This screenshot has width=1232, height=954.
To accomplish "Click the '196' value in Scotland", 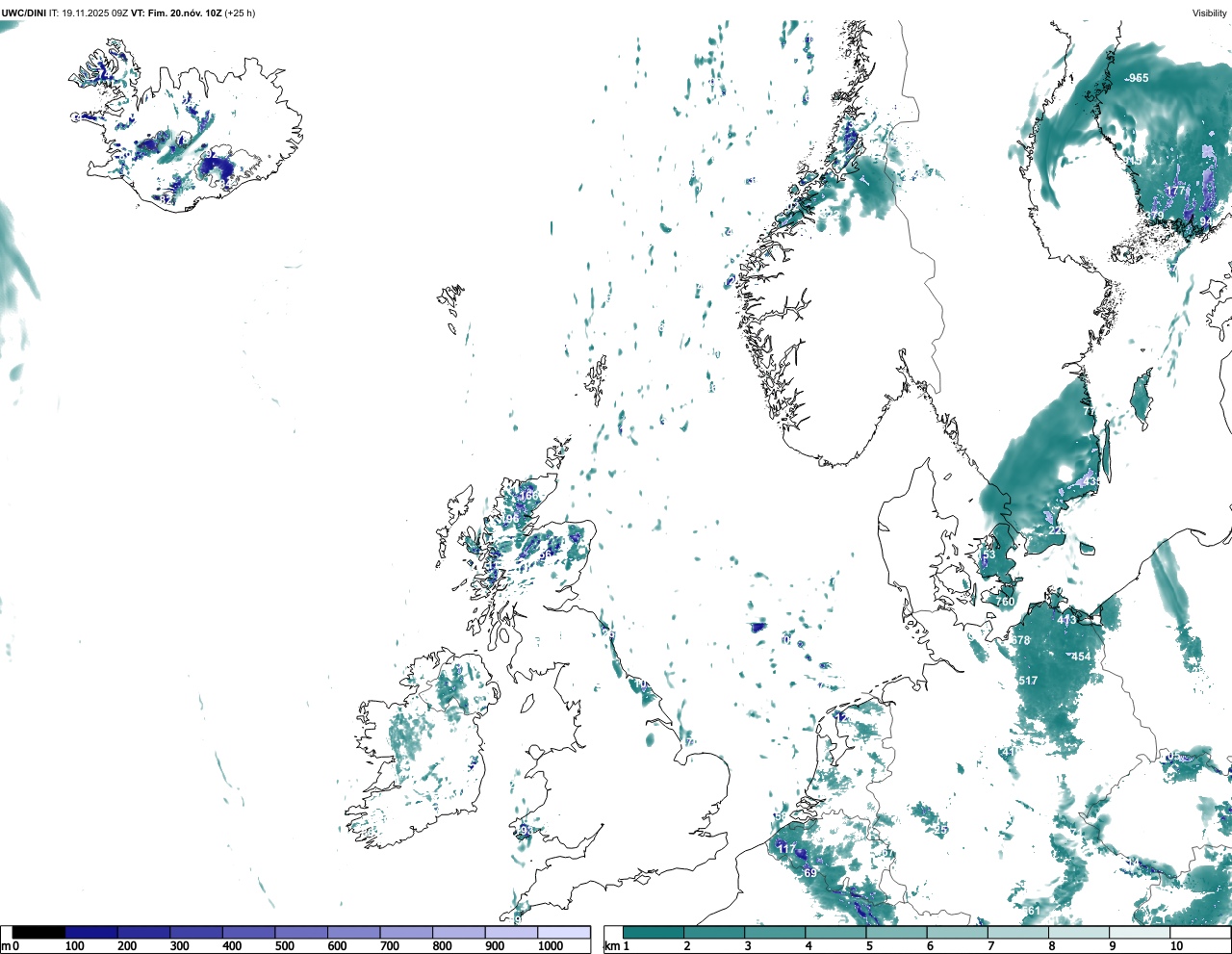I will click(x=509, y=519).
